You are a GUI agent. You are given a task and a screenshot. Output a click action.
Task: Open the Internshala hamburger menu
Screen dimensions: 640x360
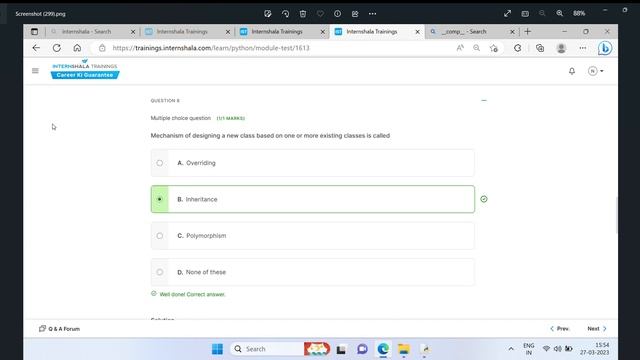(x=35, y=71)
